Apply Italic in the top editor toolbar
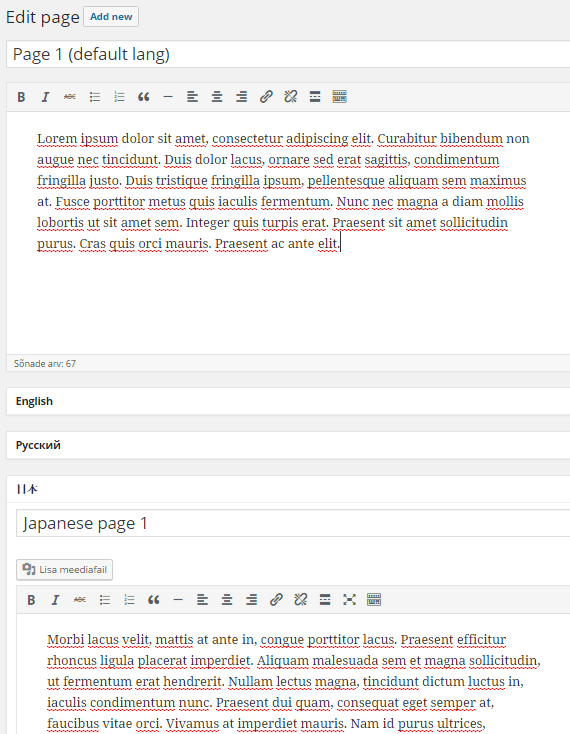Viewport: 570px width, 734px height. (x=45, y=97)
